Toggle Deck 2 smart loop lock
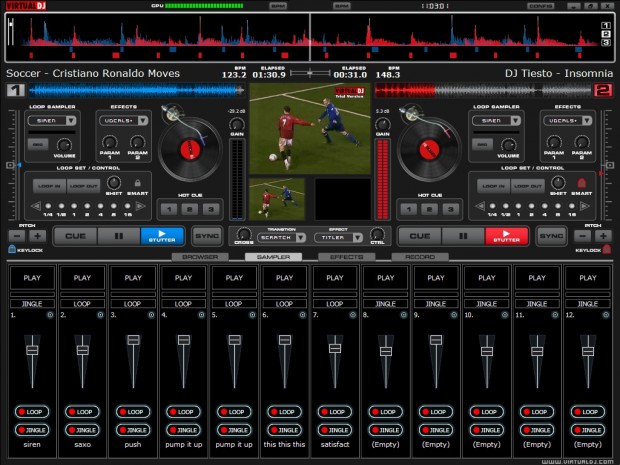This screenshot has height=465, width=620. [x=581, y=183]
